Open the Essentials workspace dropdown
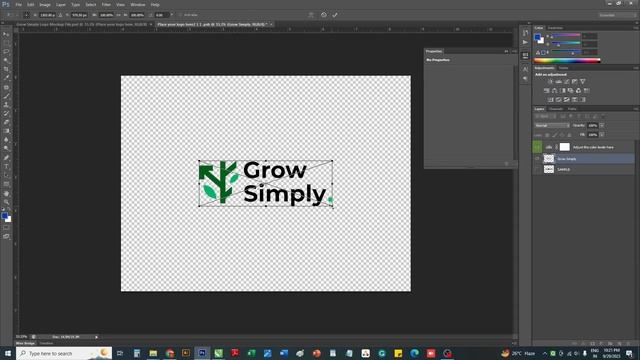Viewport: 640px width, 360px height. click(617, 15)
